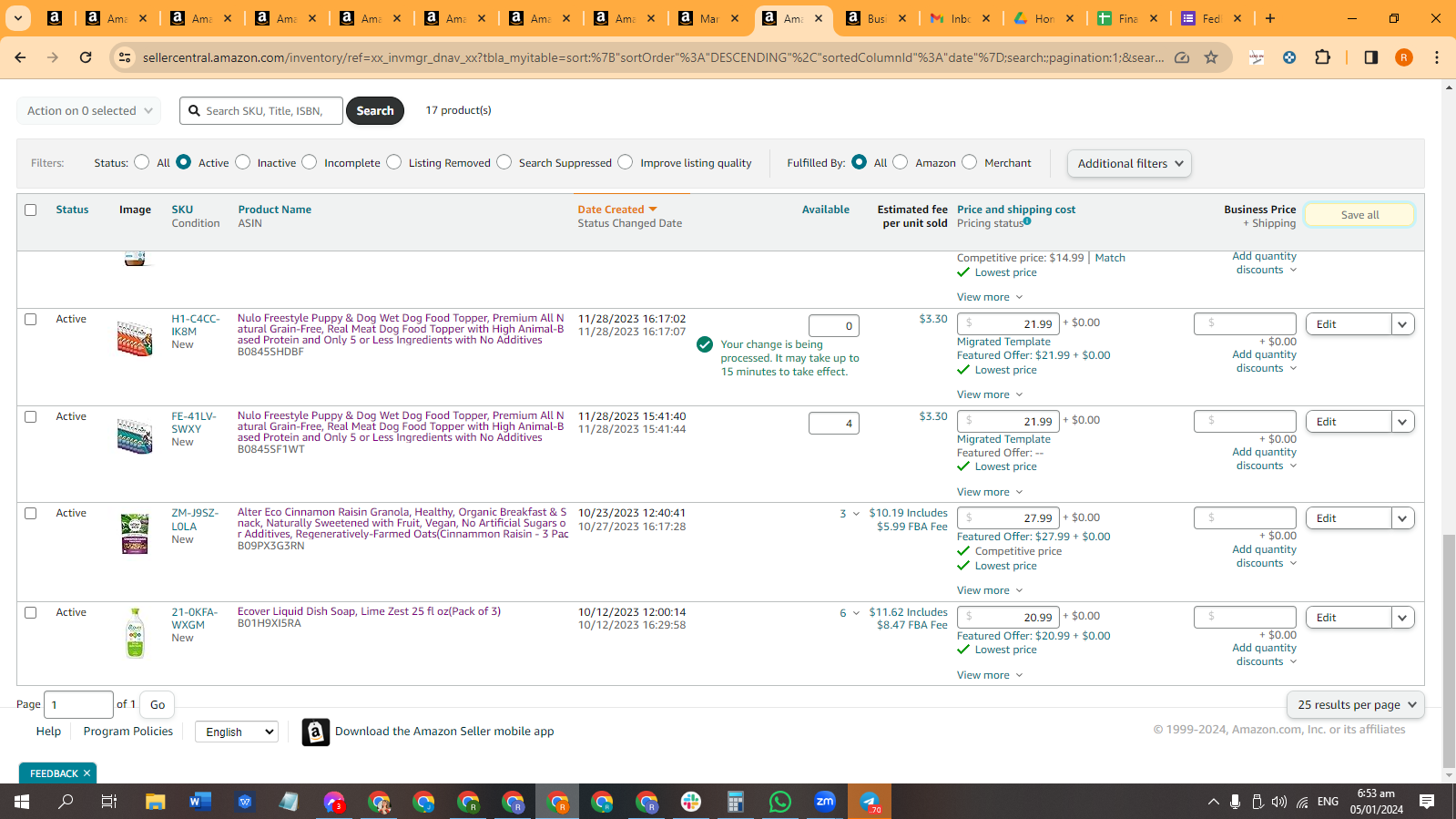The height and width of the screenshot is (819, 1456).
Task: Open Slack from the taskbar
Action: pos(691,802)
